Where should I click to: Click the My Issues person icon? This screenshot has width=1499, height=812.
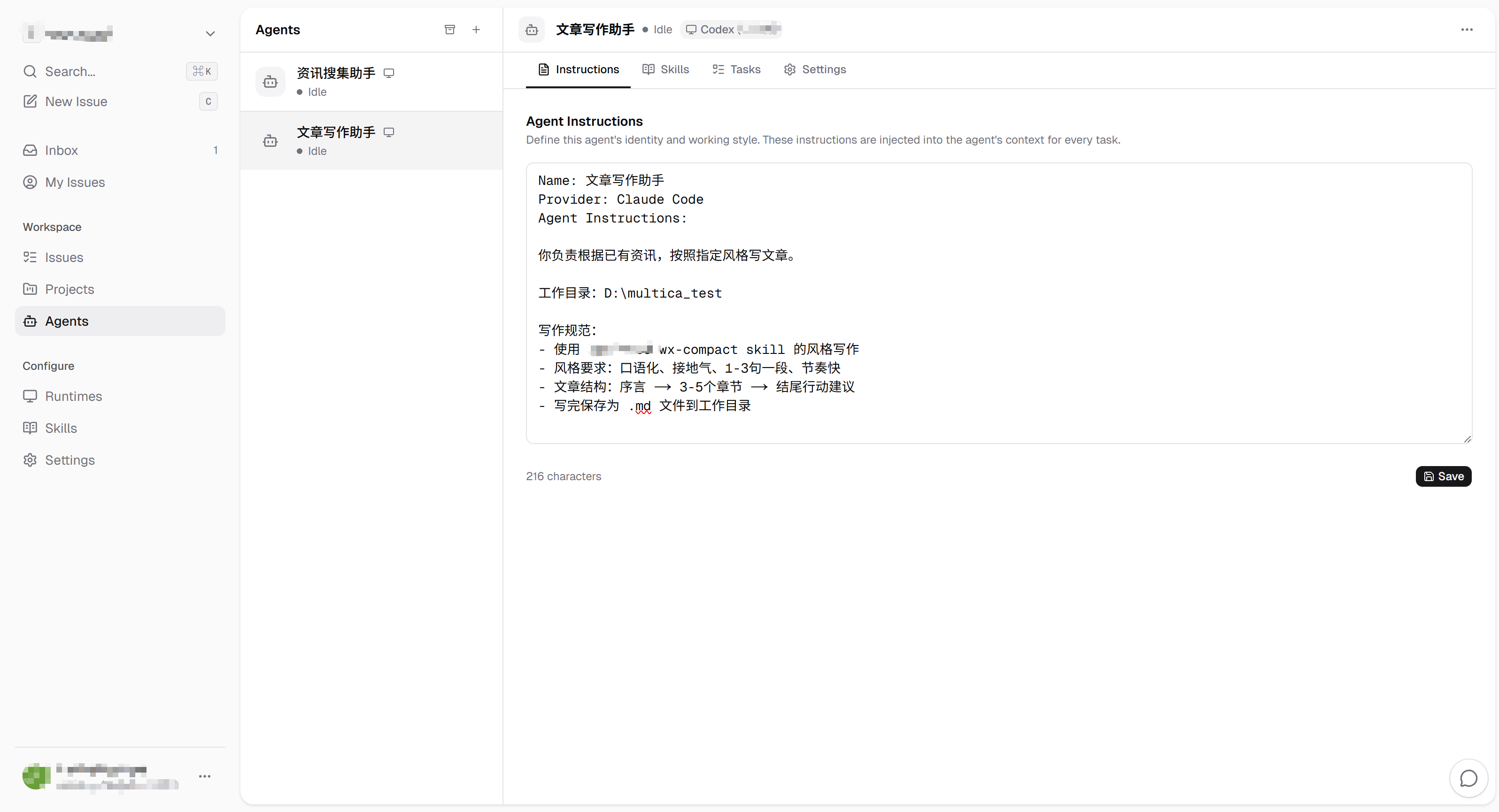tap(30, 182)
